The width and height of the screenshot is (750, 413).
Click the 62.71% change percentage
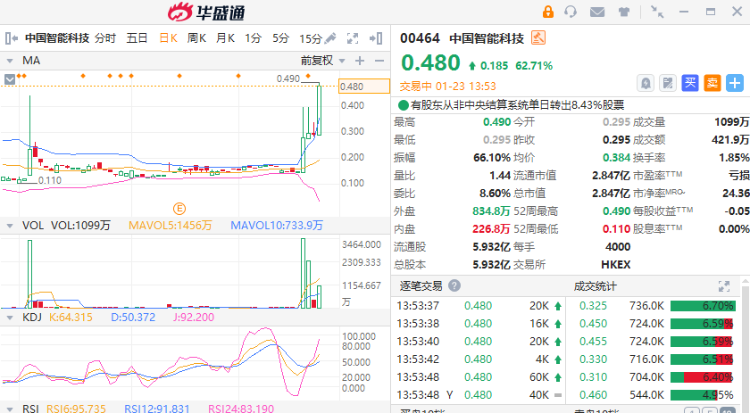534,66
